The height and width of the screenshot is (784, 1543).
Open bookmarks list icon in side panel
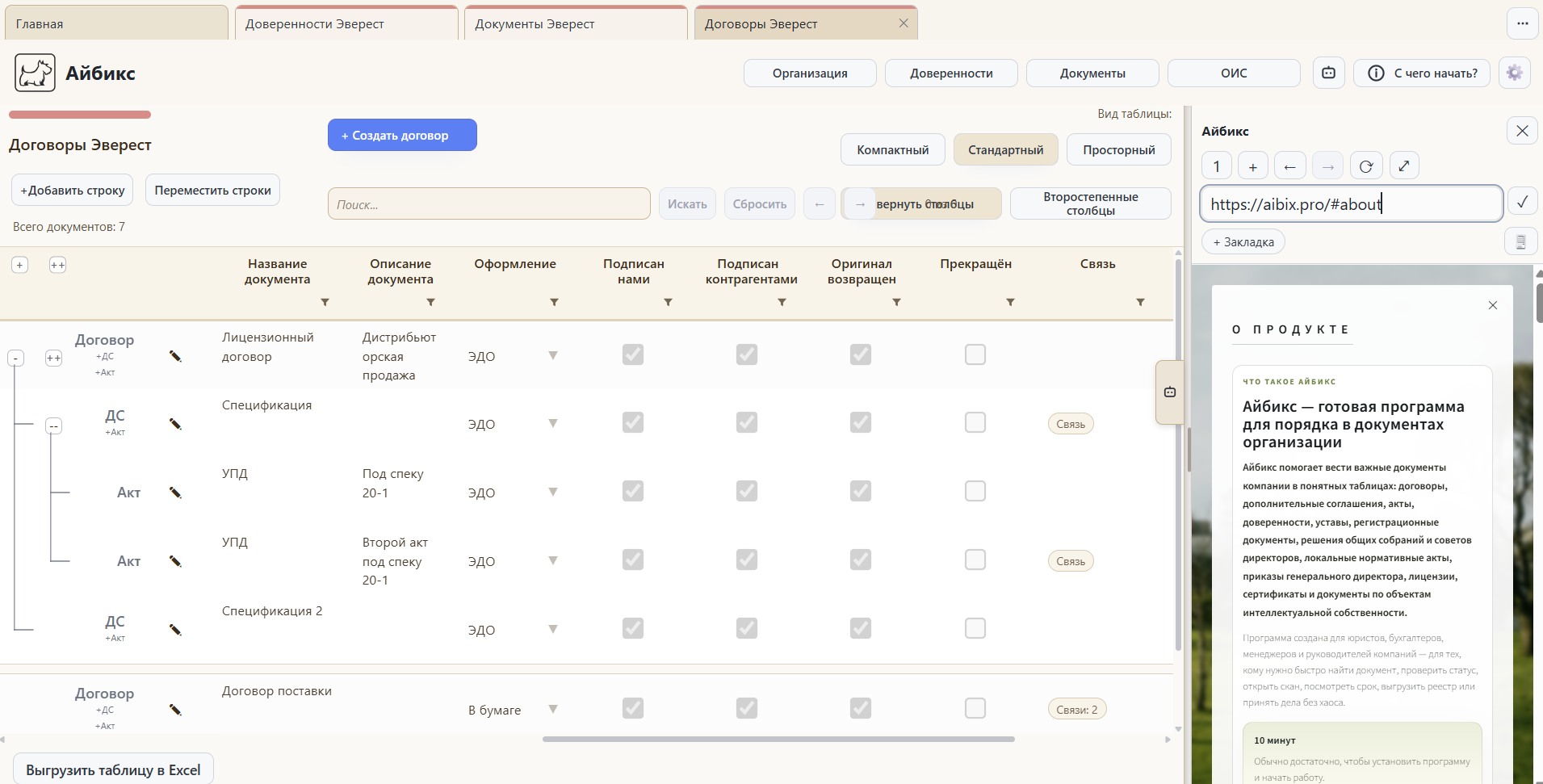(x=1520, y=241)
